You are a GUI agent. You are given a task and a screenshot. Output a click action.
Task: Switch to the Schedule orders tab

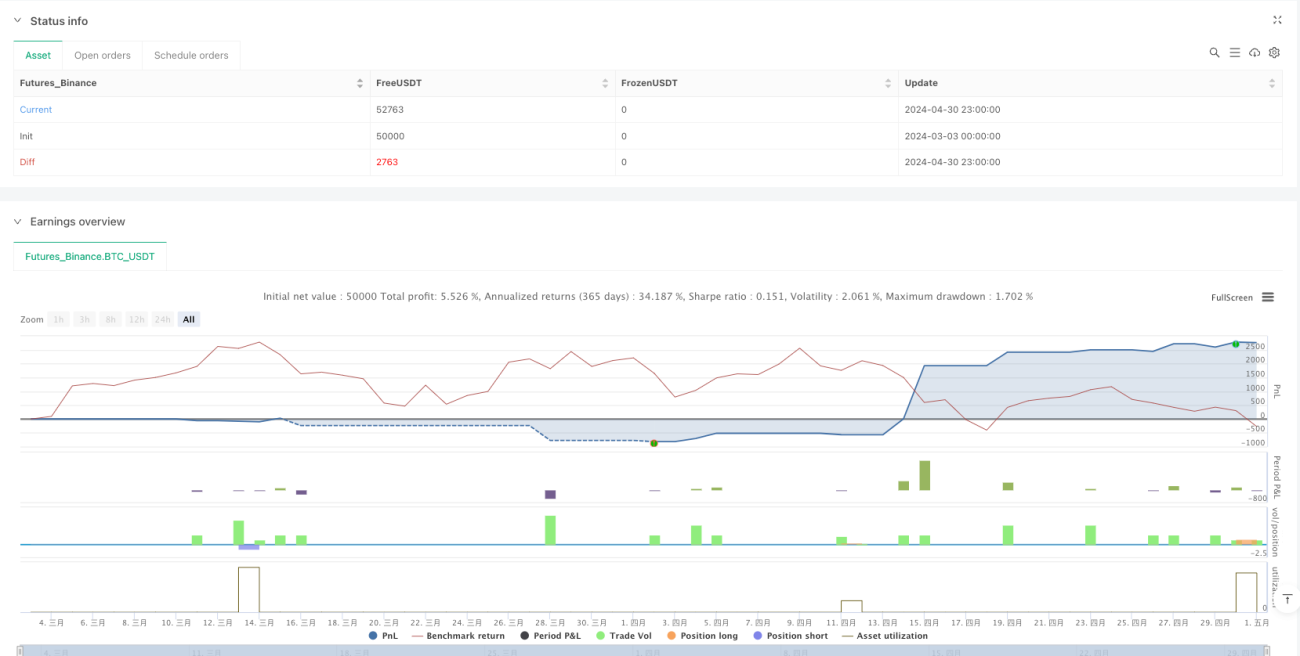pyautogui.click(x=191, y=55)
